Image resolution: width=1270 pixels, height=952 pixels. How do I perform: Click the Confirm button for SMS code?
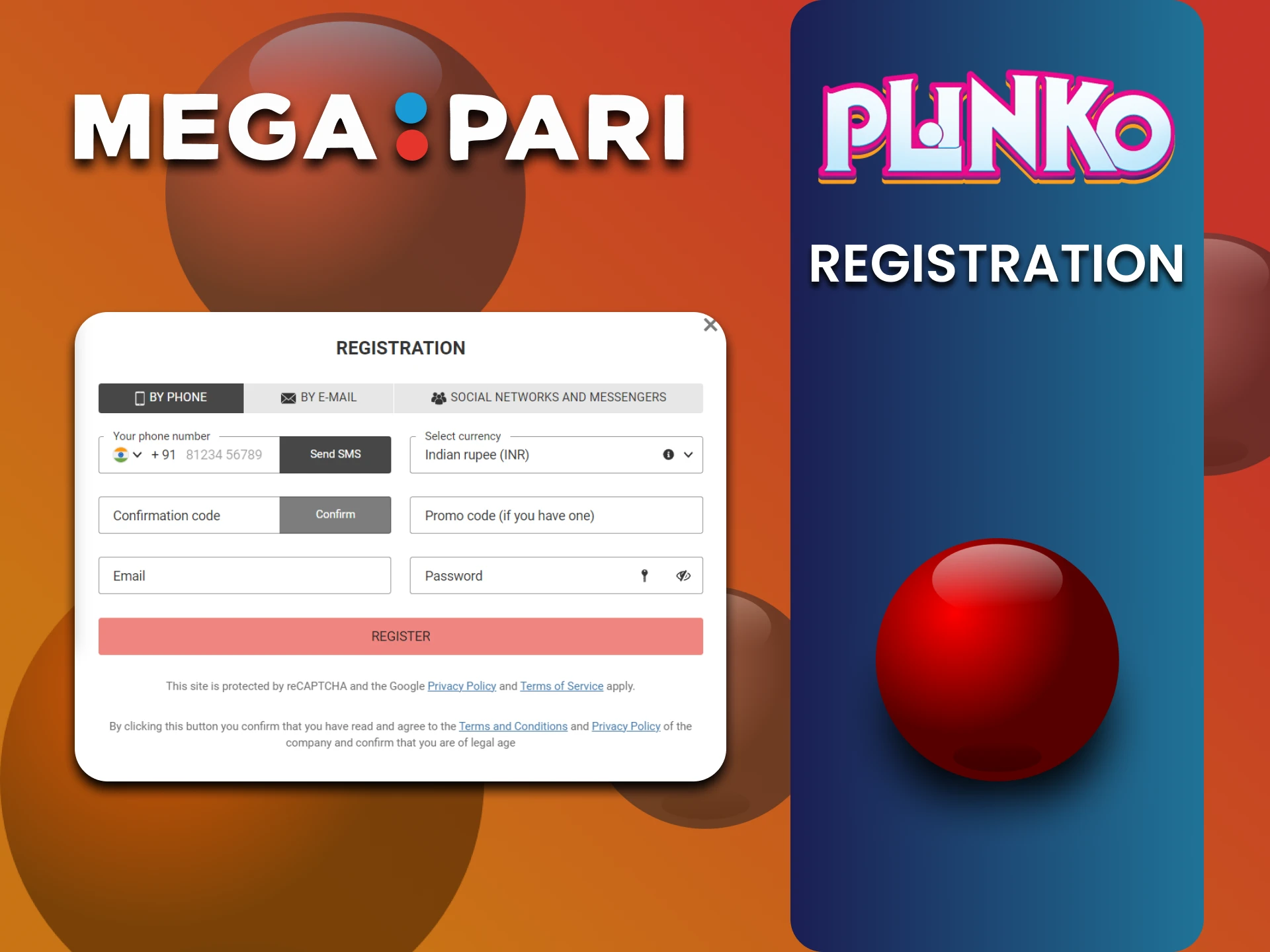click(335, 515)
